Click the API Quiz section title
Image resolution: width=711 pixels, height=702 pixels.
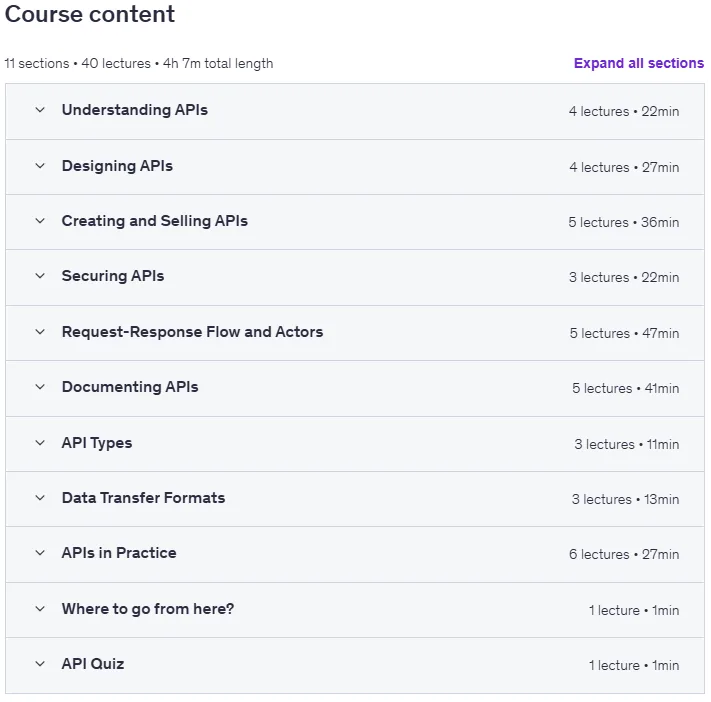click(x=93, y=664)
